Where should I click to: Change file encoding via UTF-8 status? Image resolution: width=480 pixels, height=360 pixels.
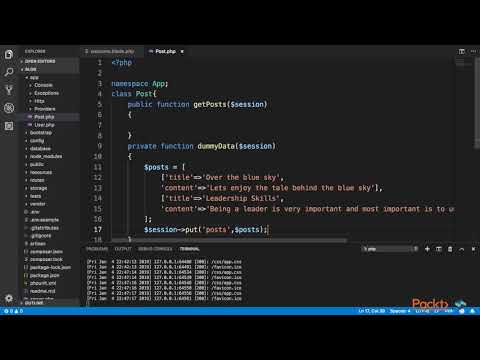pyautogui.click(x=423, y=311)
